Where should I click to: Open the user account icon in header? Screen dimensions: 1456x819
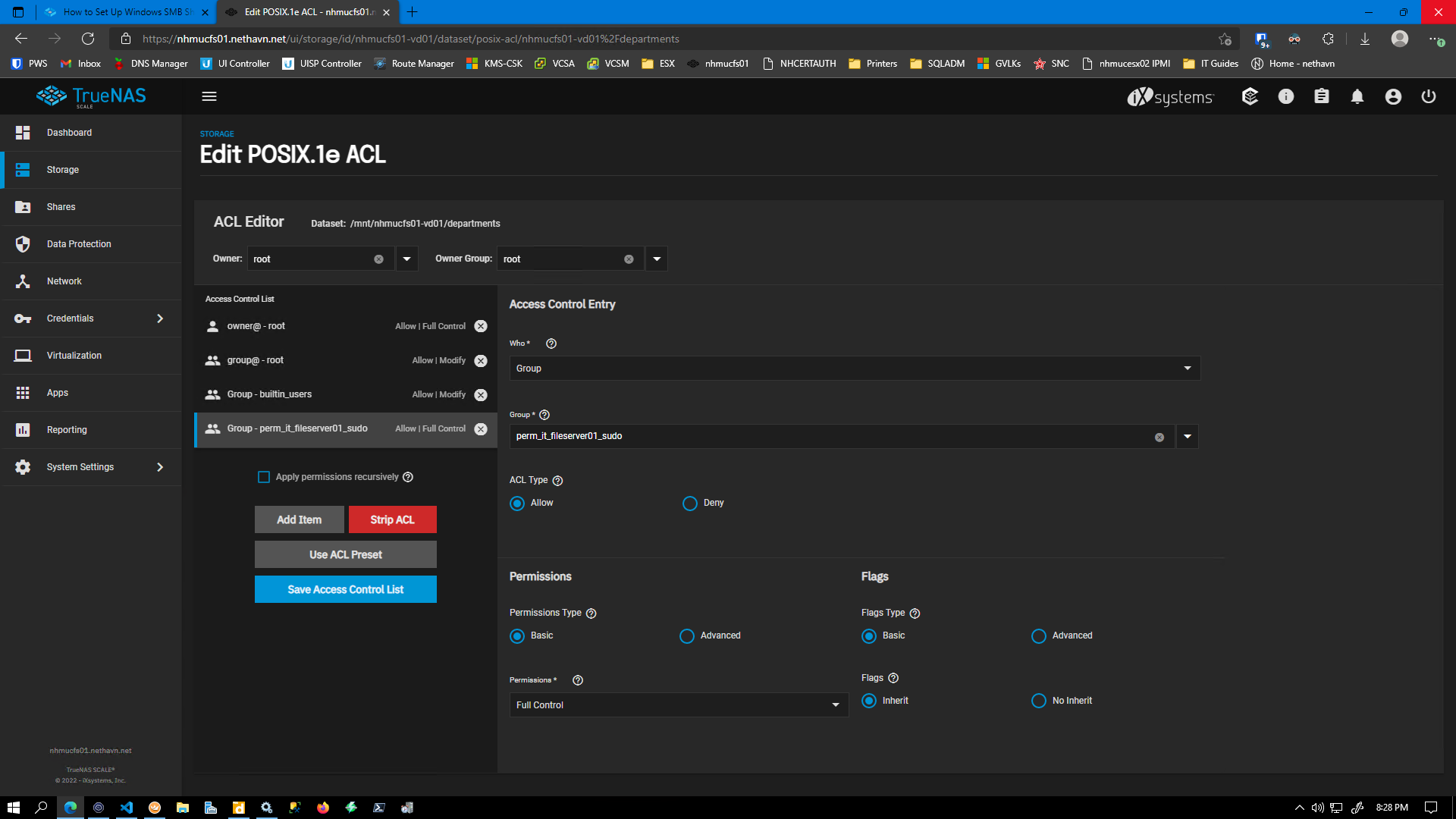point(1393,96)
